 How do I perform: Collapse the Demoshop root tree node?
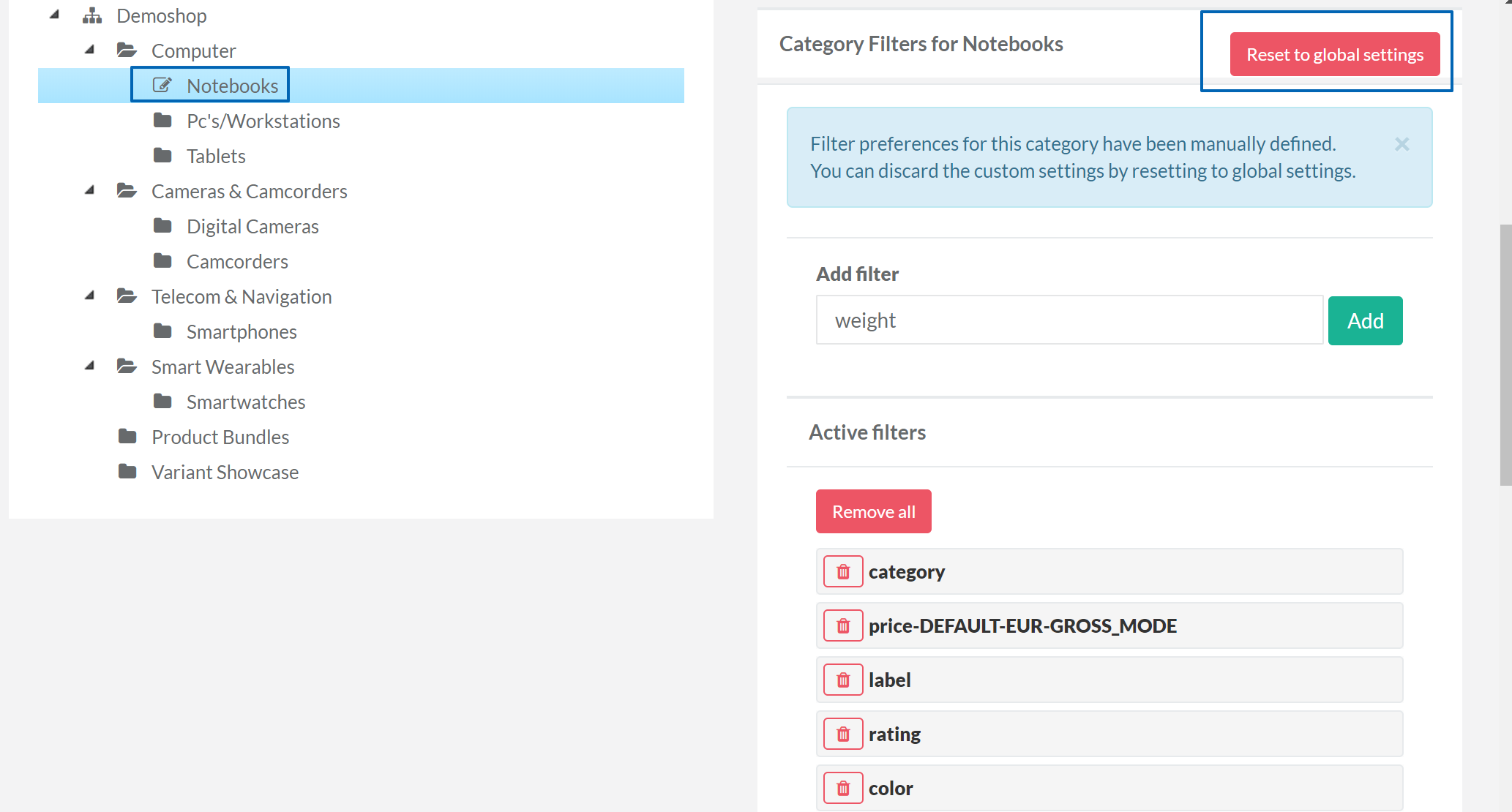point(54,15)
